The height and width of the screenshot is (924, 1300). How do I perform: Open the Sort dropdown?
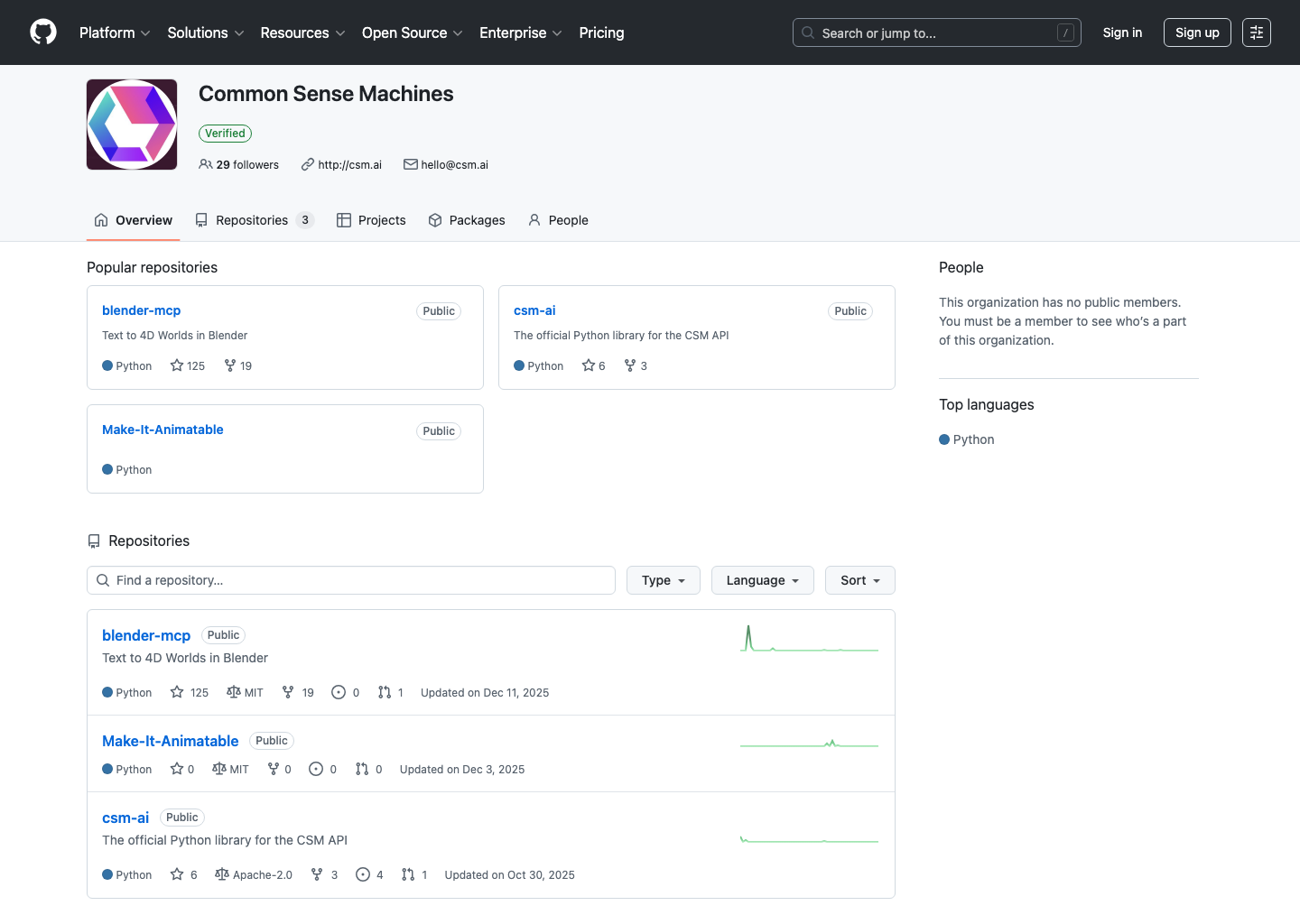point(859,580)
